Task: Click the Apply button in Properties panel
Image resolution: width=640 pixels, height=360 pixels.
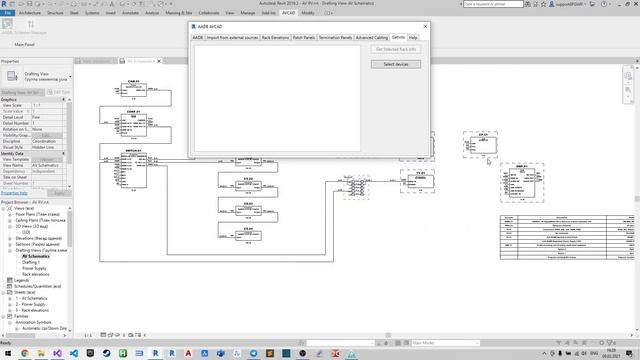Action: point(59,193)
